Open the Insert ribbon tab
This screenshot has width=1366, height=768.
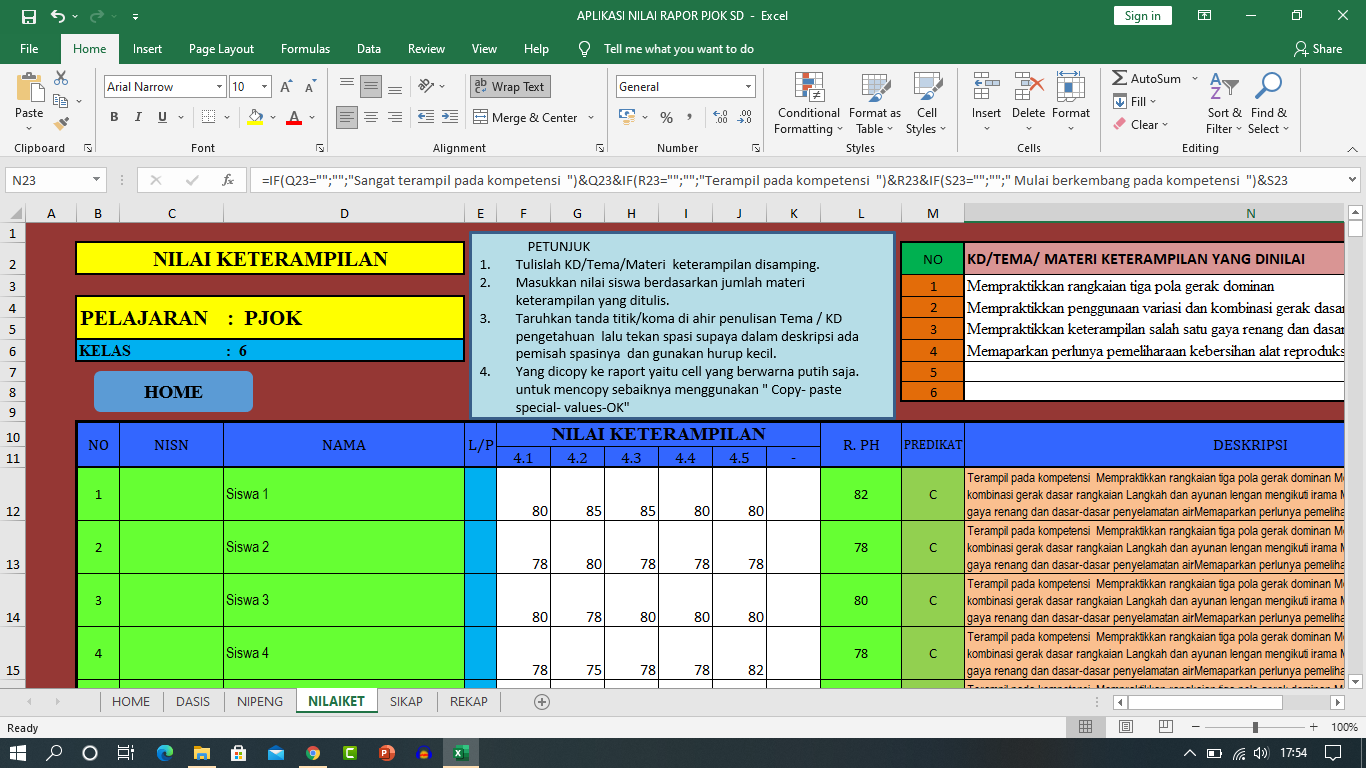tap(147, 49)
